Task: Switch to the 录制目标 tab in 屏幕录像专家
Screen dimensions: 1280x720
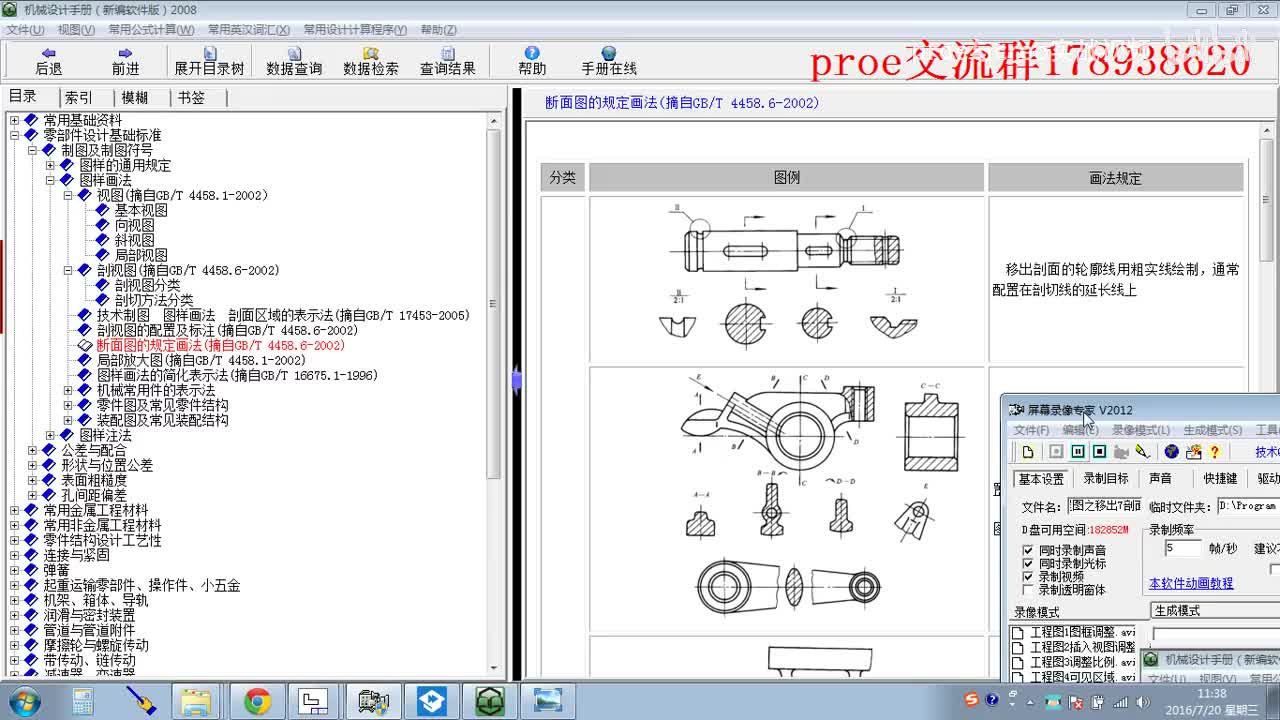Action: 1105,478
